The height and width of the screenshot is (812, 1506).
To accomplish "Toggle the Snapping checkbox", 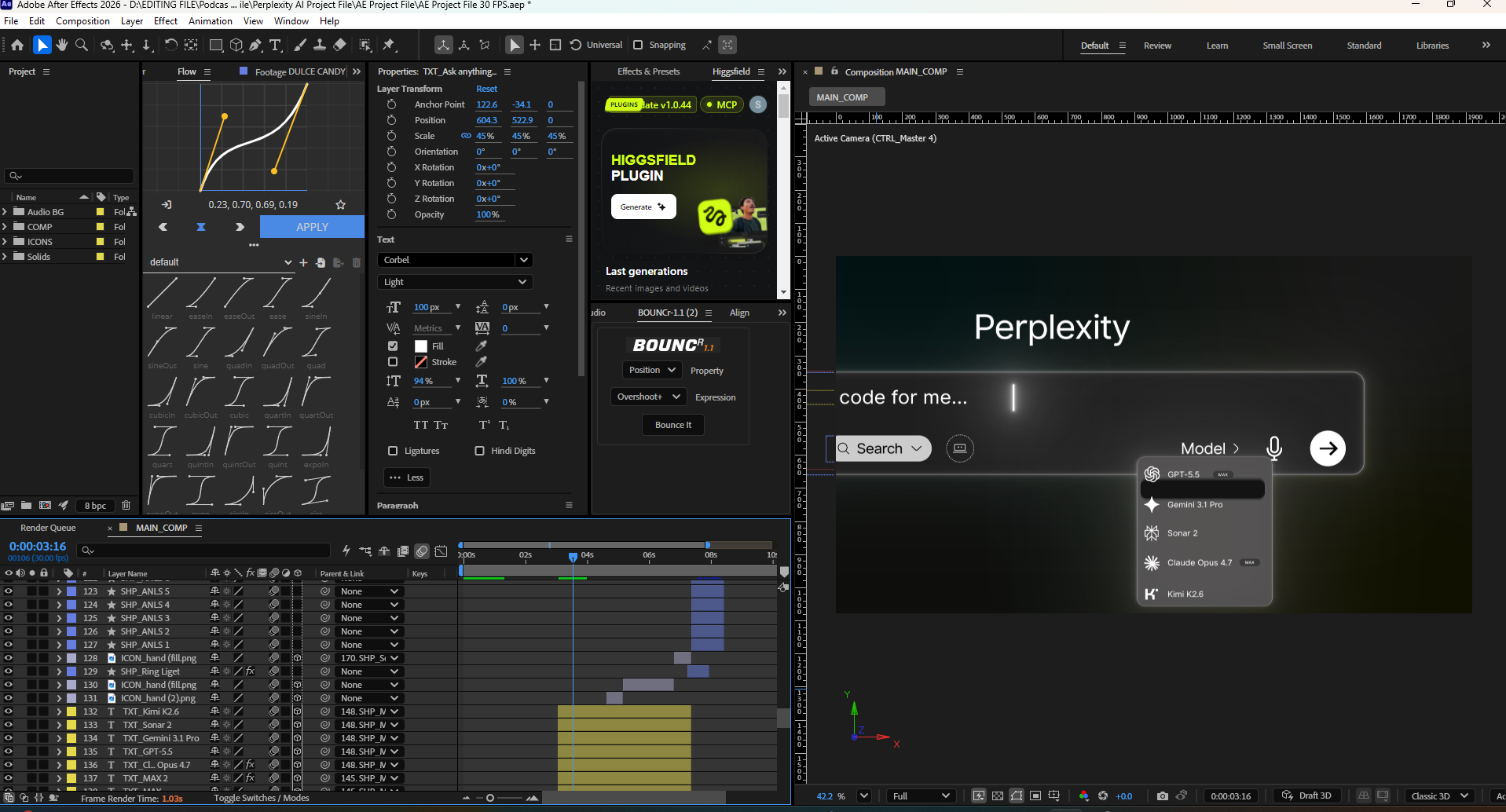I will 638,45.
